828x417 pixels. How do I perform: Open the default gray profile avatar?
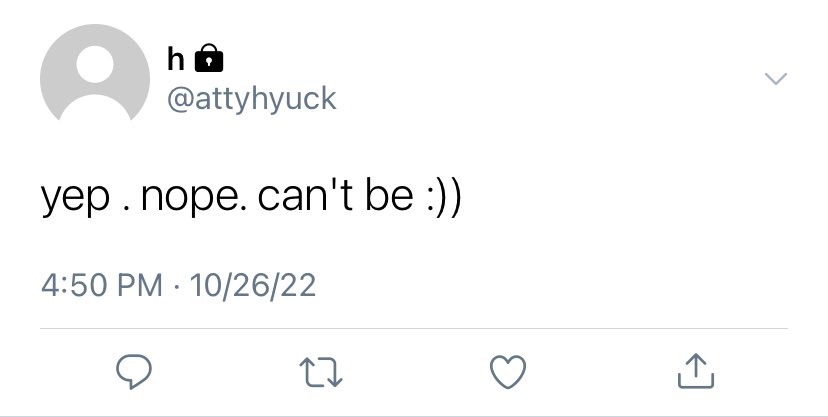coord(95,72)
